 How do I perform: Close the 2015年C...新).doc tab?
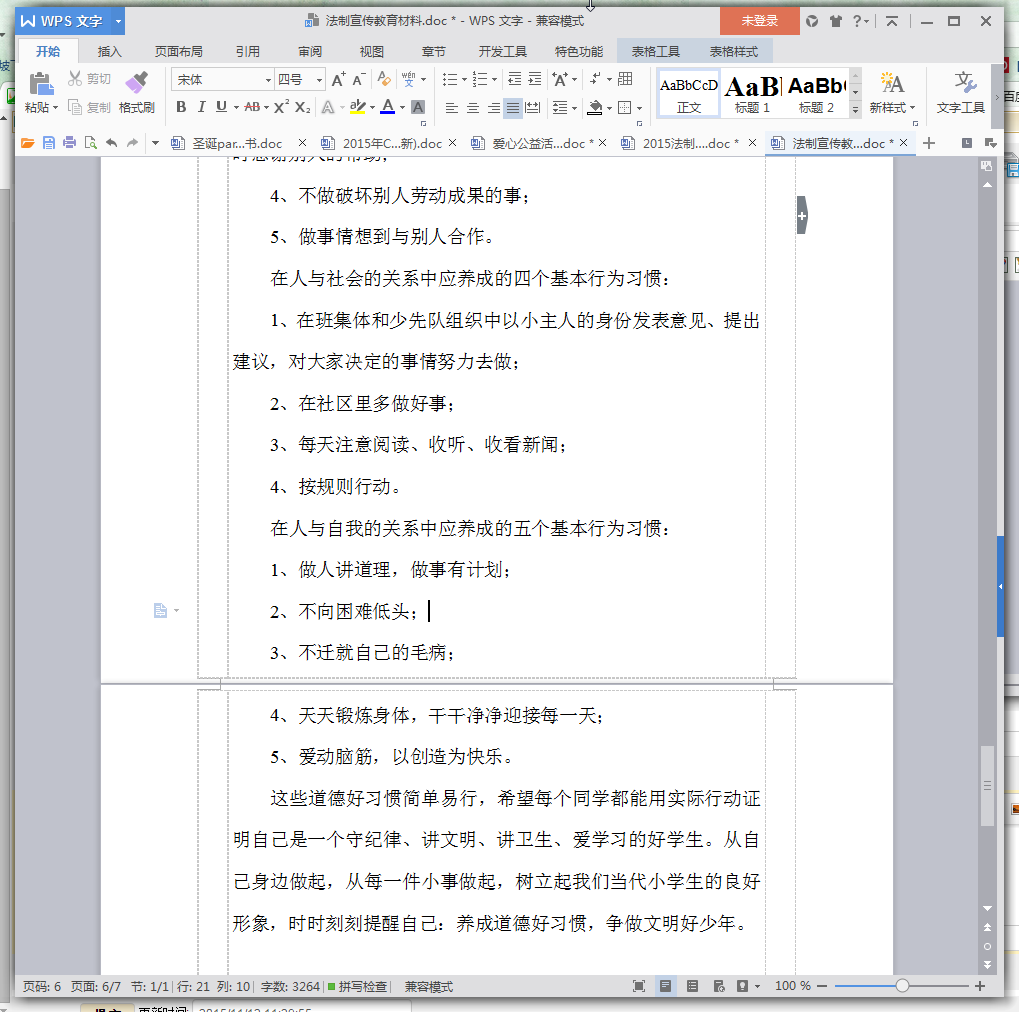[x=452, y=142]
